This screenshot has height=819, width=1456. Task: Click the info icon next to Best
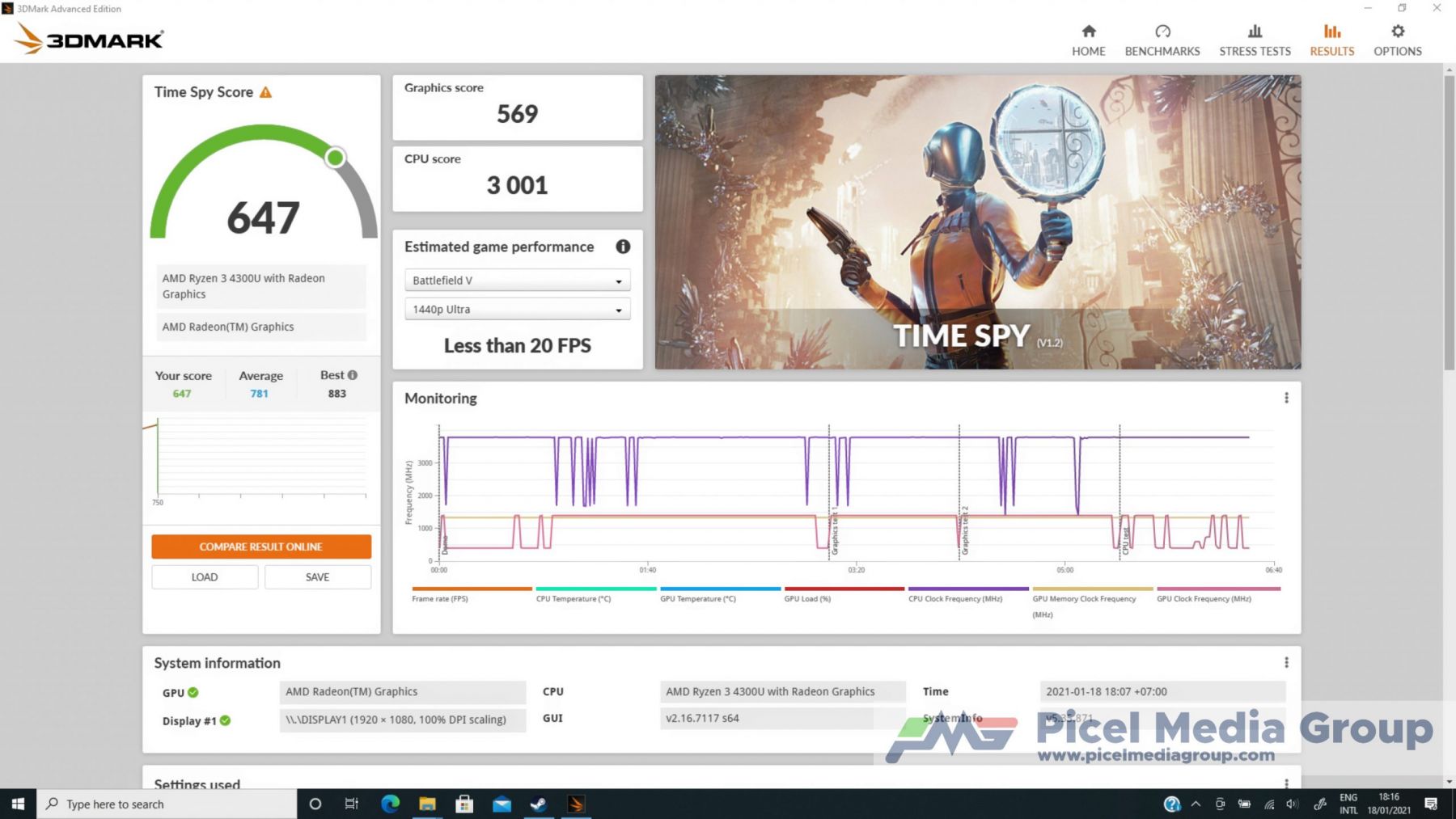(x=353, y=375)
